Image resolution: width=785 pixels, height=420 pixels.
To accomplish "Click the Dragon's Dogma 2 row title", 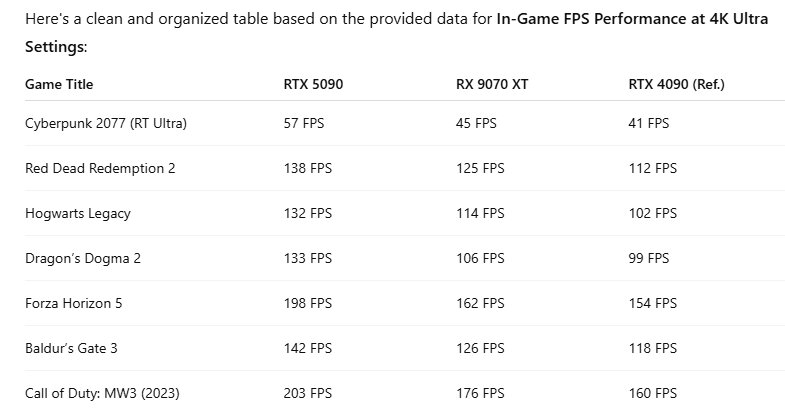I will point(83,258).
